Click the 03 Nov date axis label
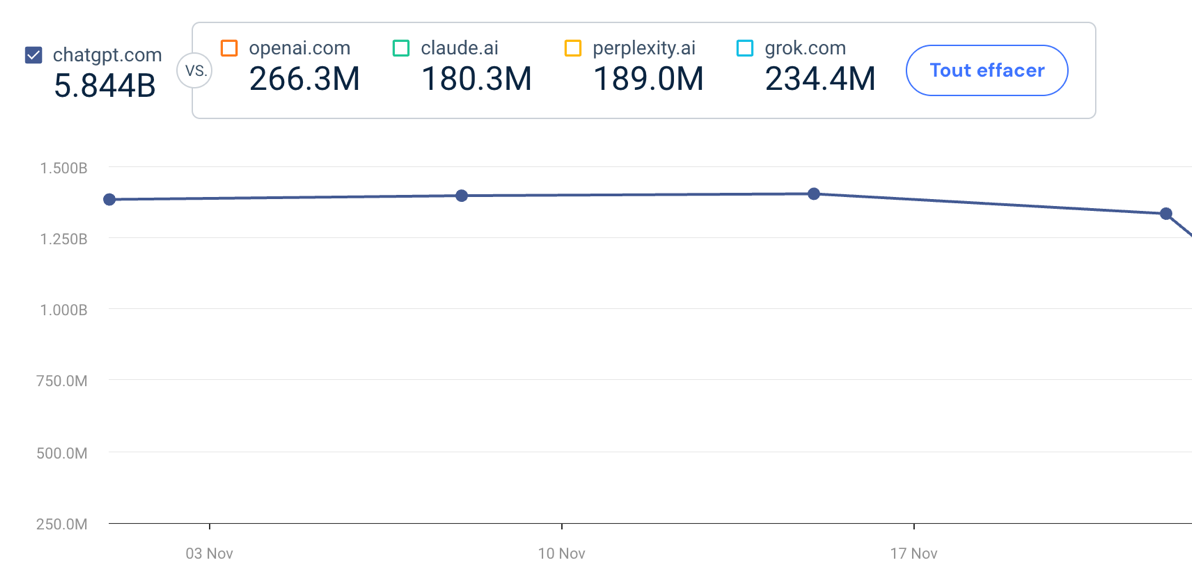 210,553
